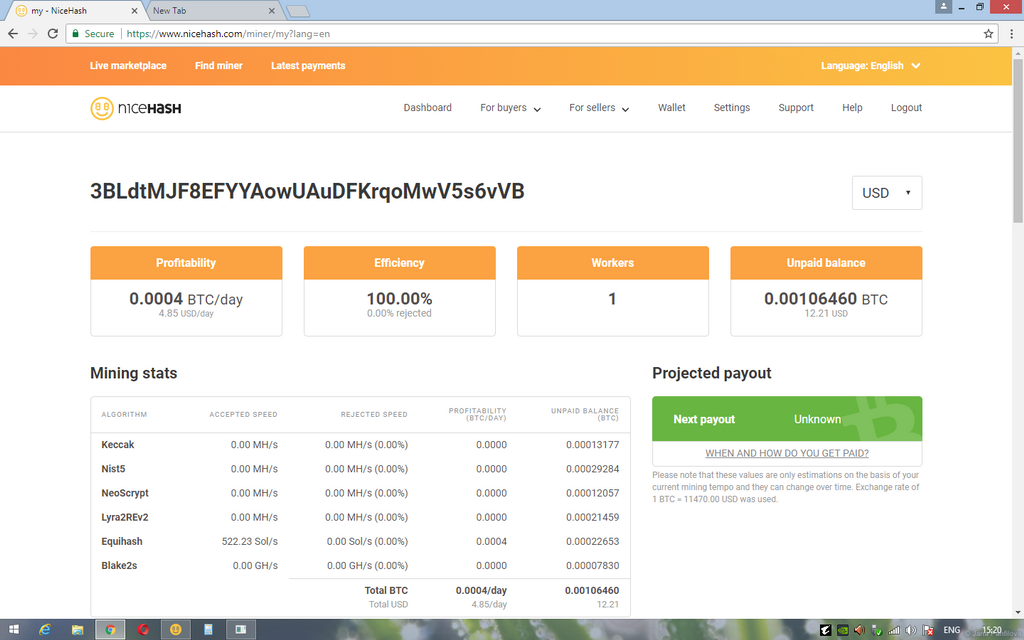Viewport: 1024px width, 640px height.
Task: Select the 'my - NiceHash' browser tab
Action: pyautogui.click(x=75, y=10)
